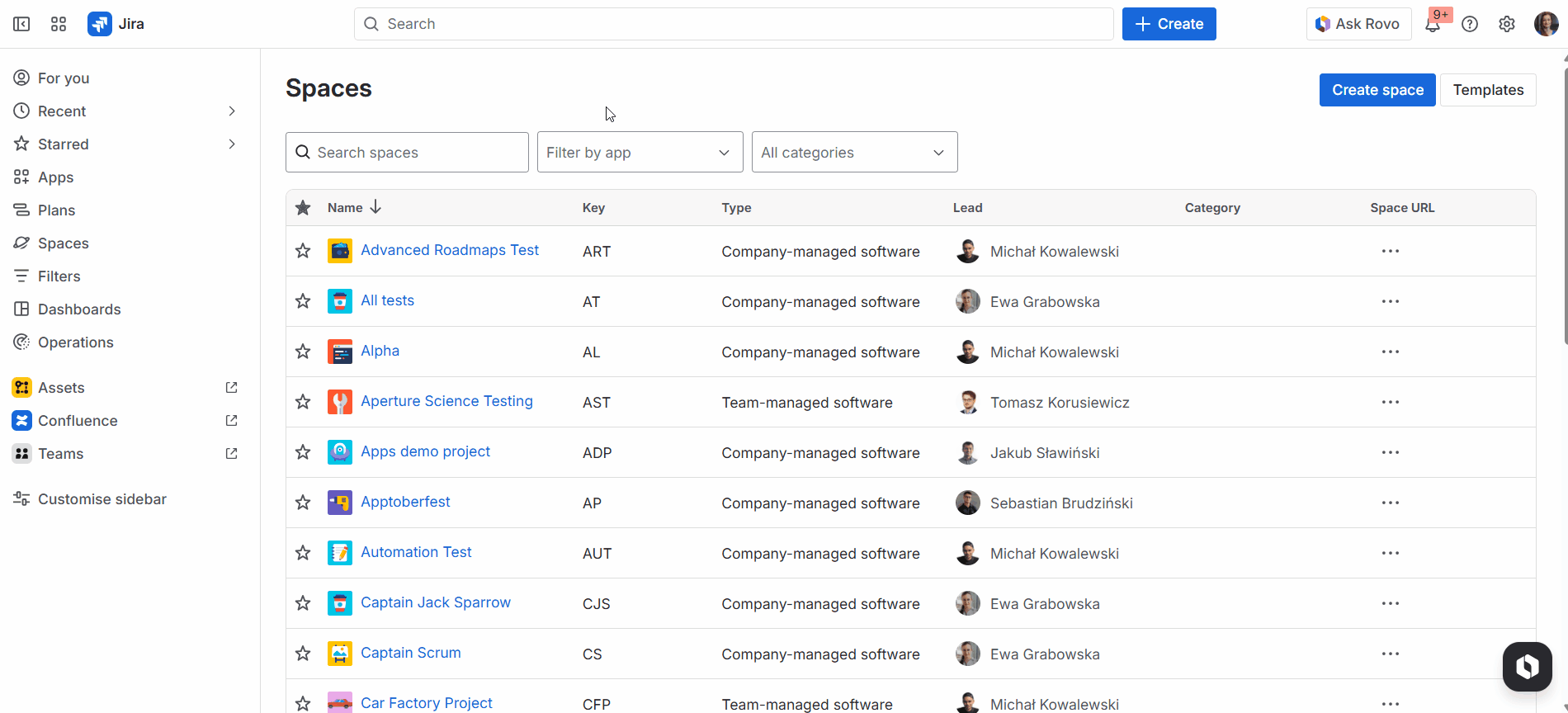Screen dimensions: 1568x713
Task: Expand the Starred menu chevron
Action: 232,144
